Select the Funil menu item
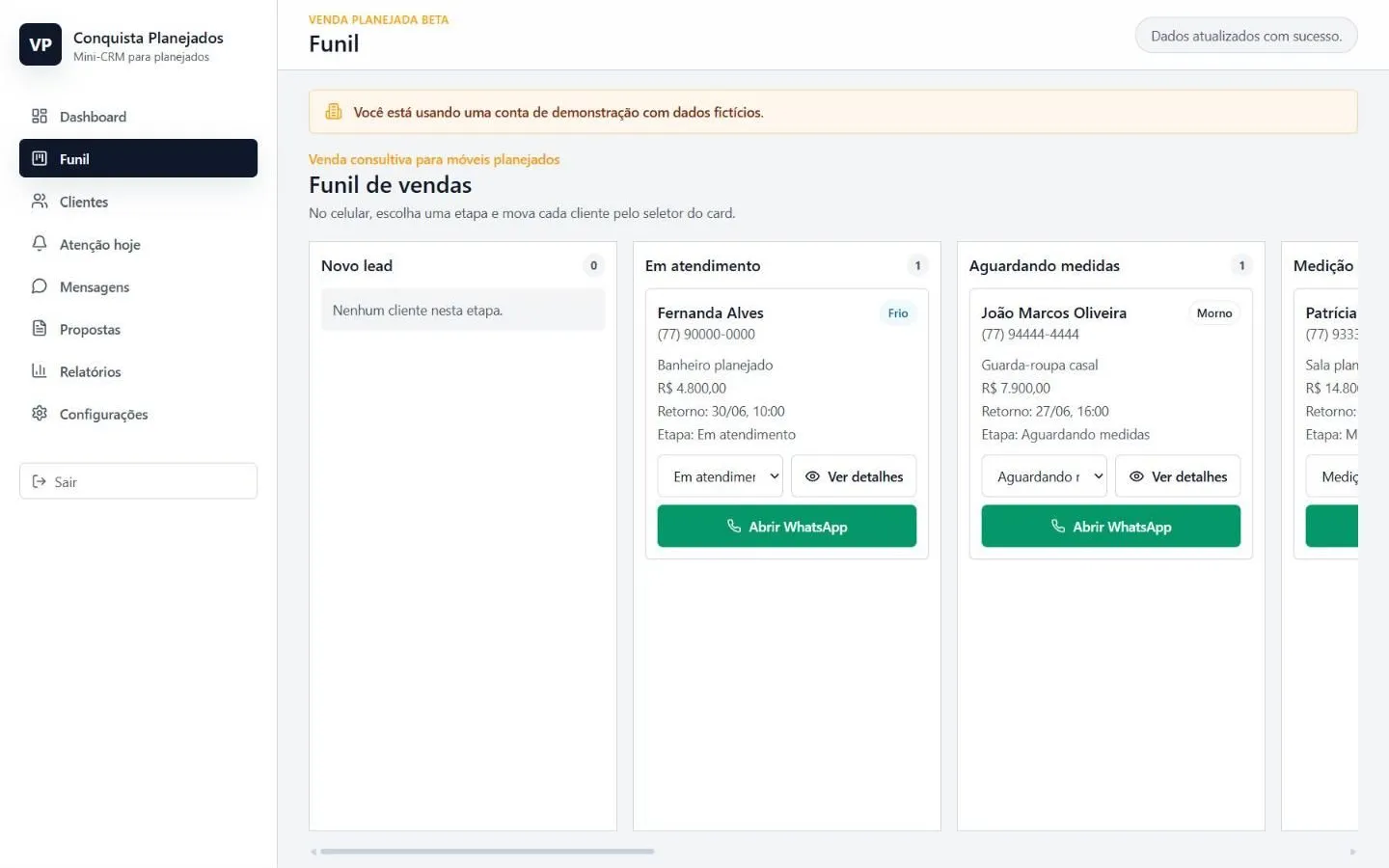The width and height of the screenshot is (1389, 868). pos(138,159)
